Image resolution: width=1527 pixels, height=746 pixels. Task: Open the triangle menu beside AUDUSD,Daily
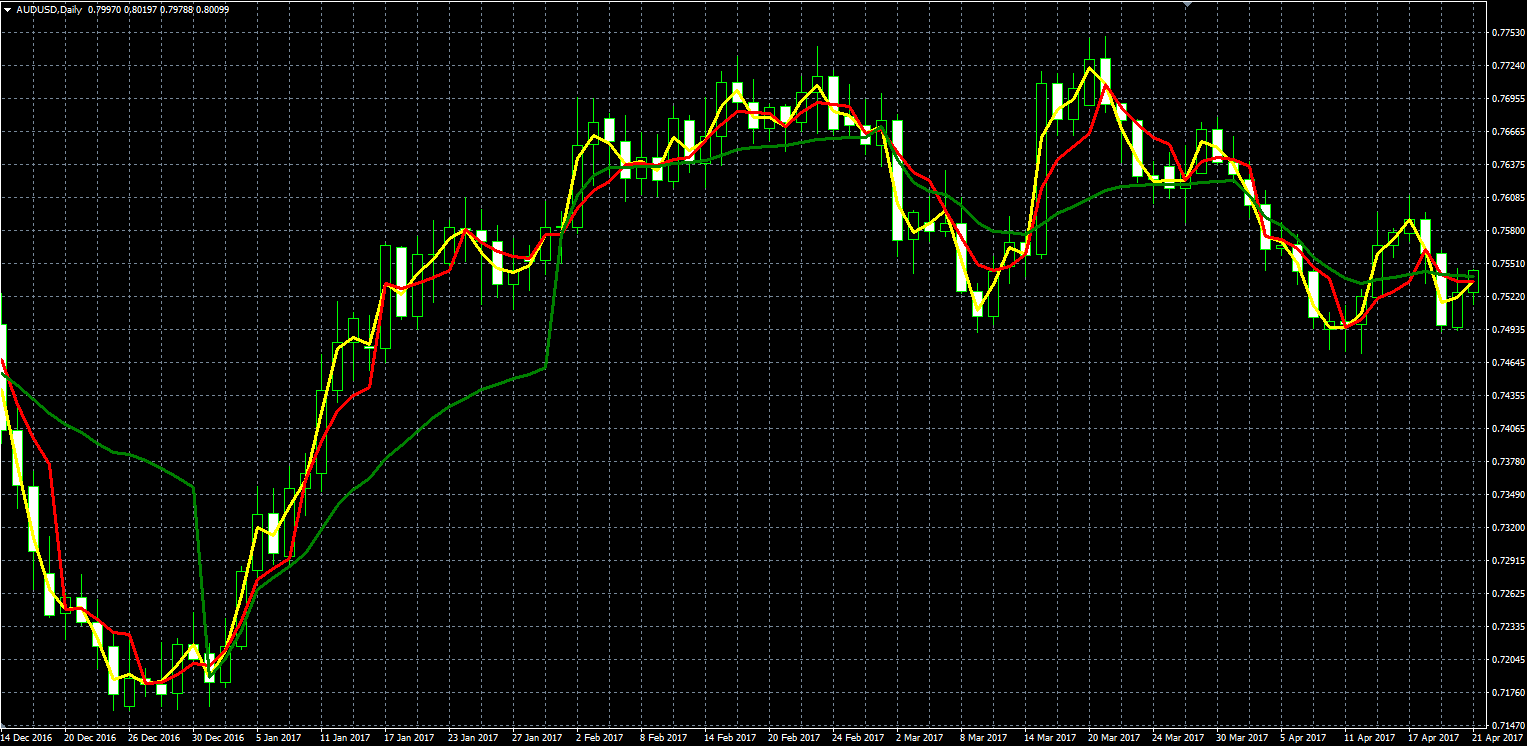coord(7,9)
